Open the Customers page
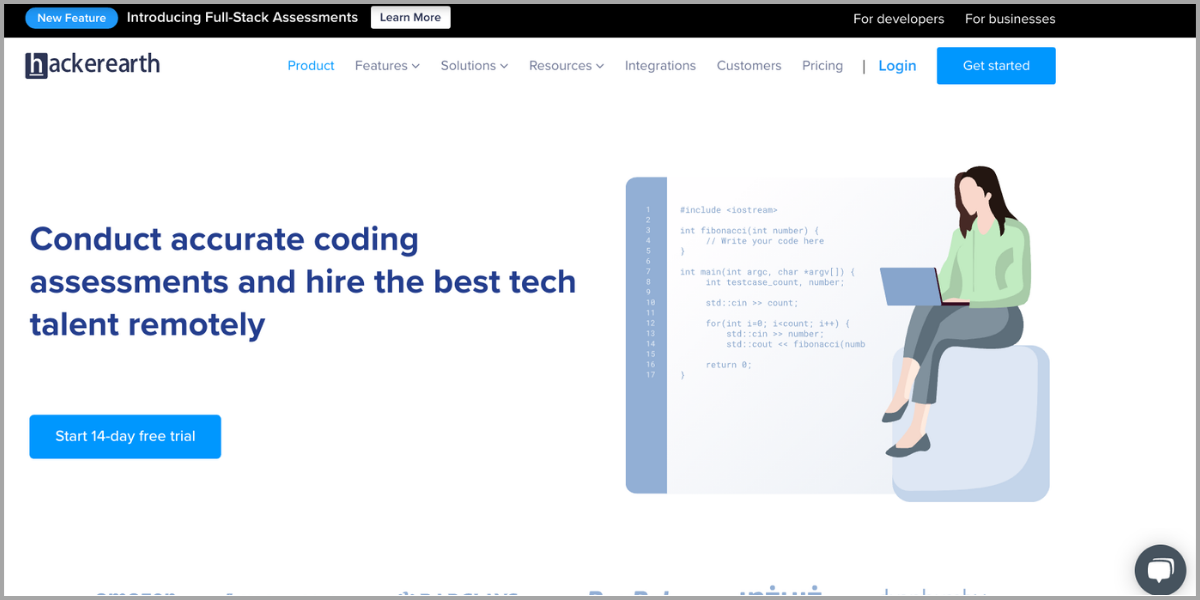 click(749, 66)
